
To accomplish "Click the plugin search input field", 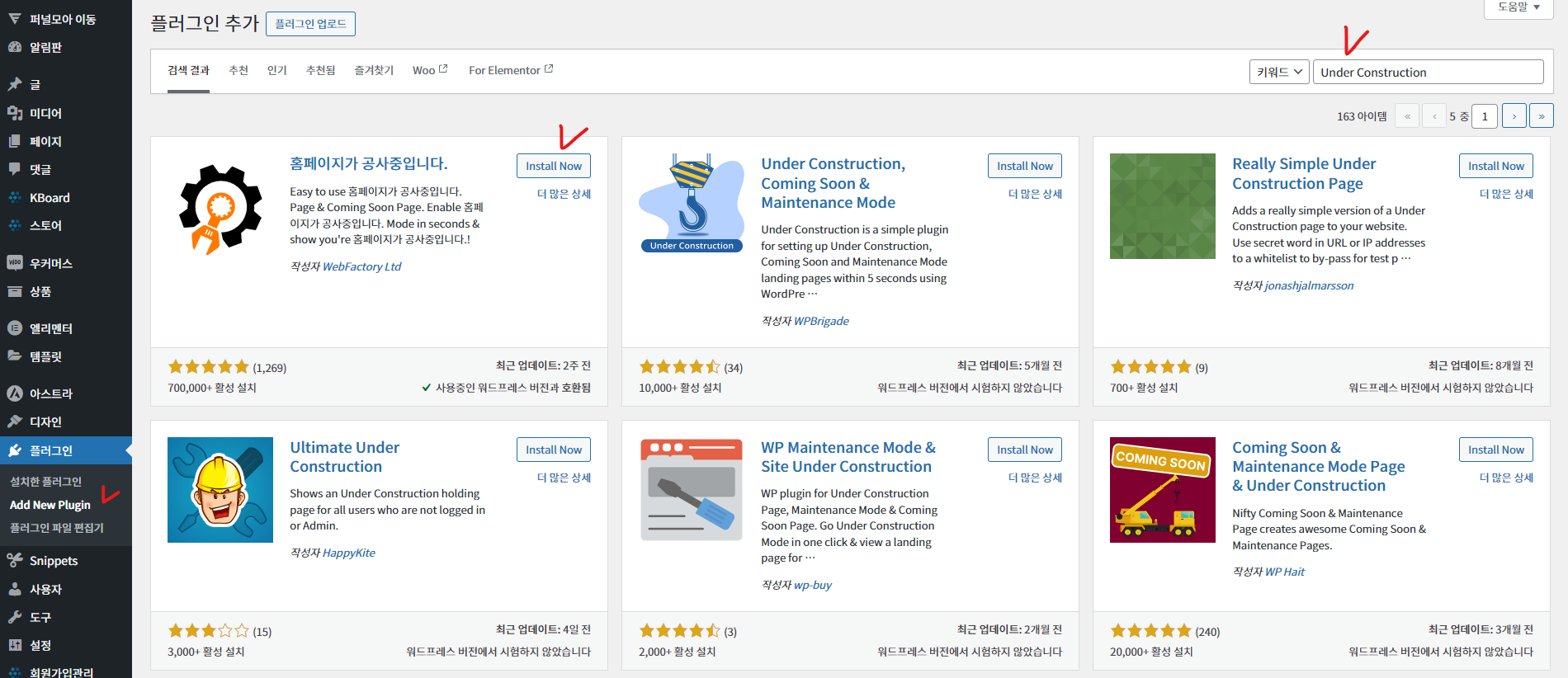I will (x=1429, y=72).
